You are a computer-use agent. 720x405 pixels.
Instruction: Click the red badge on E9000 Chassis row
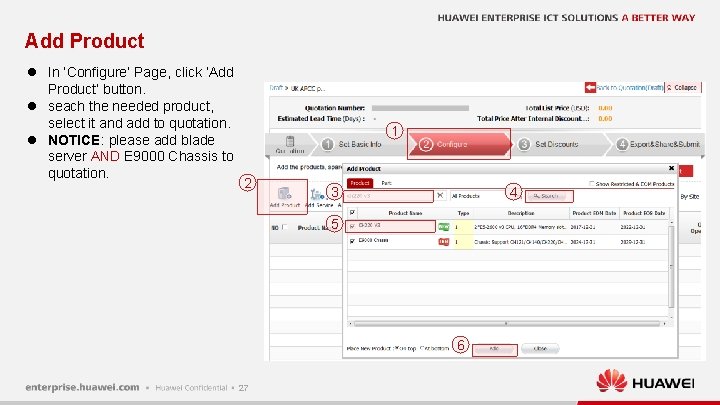tap(444, 242)
